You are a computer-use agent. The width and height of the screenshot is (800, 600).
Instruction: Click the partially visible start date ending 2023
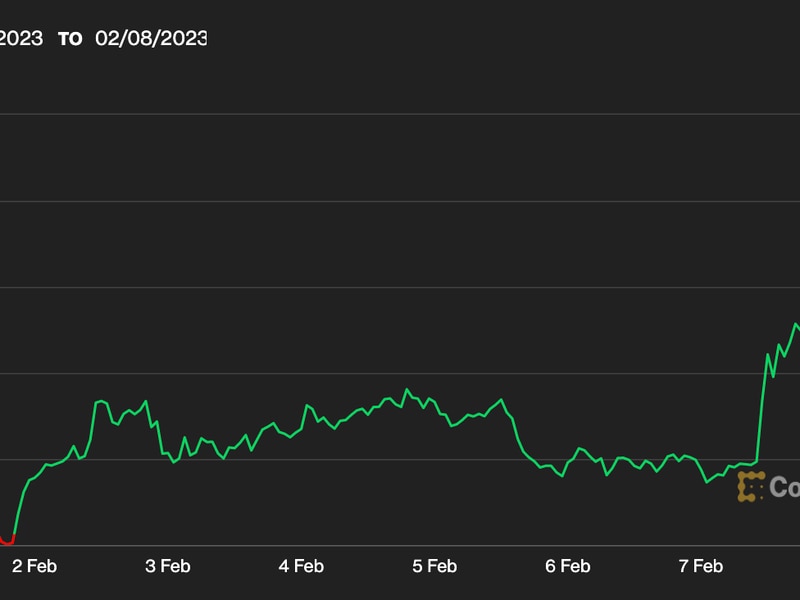[21, 38]
